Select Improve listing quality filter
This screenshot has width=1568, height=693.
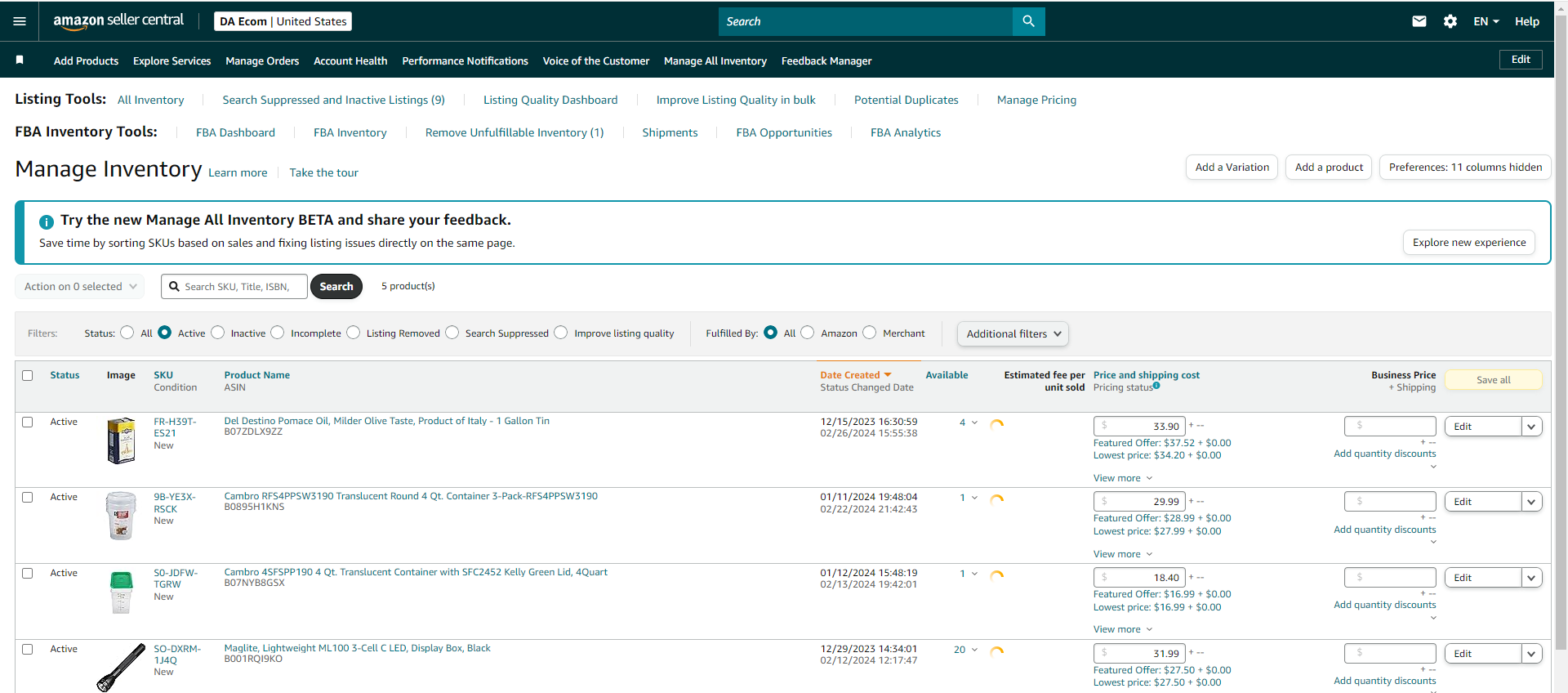[x=561, y=333]
